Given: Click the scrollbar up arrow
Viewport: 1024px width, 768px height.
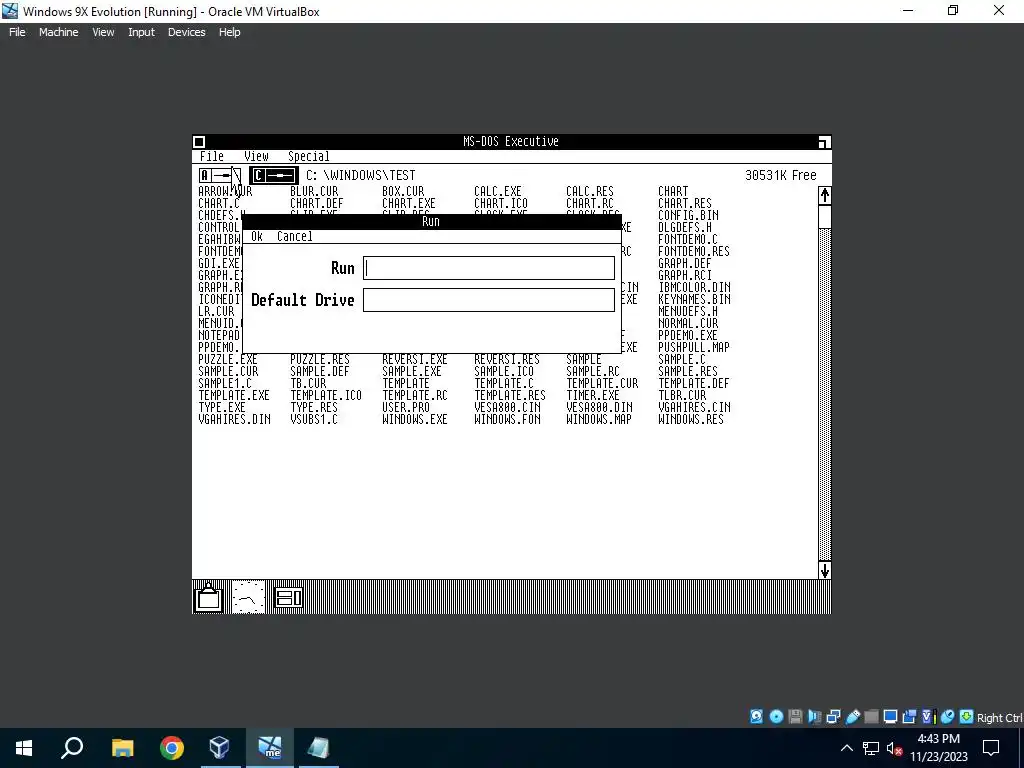Looking at the screenshot, I should click(825, 195).
